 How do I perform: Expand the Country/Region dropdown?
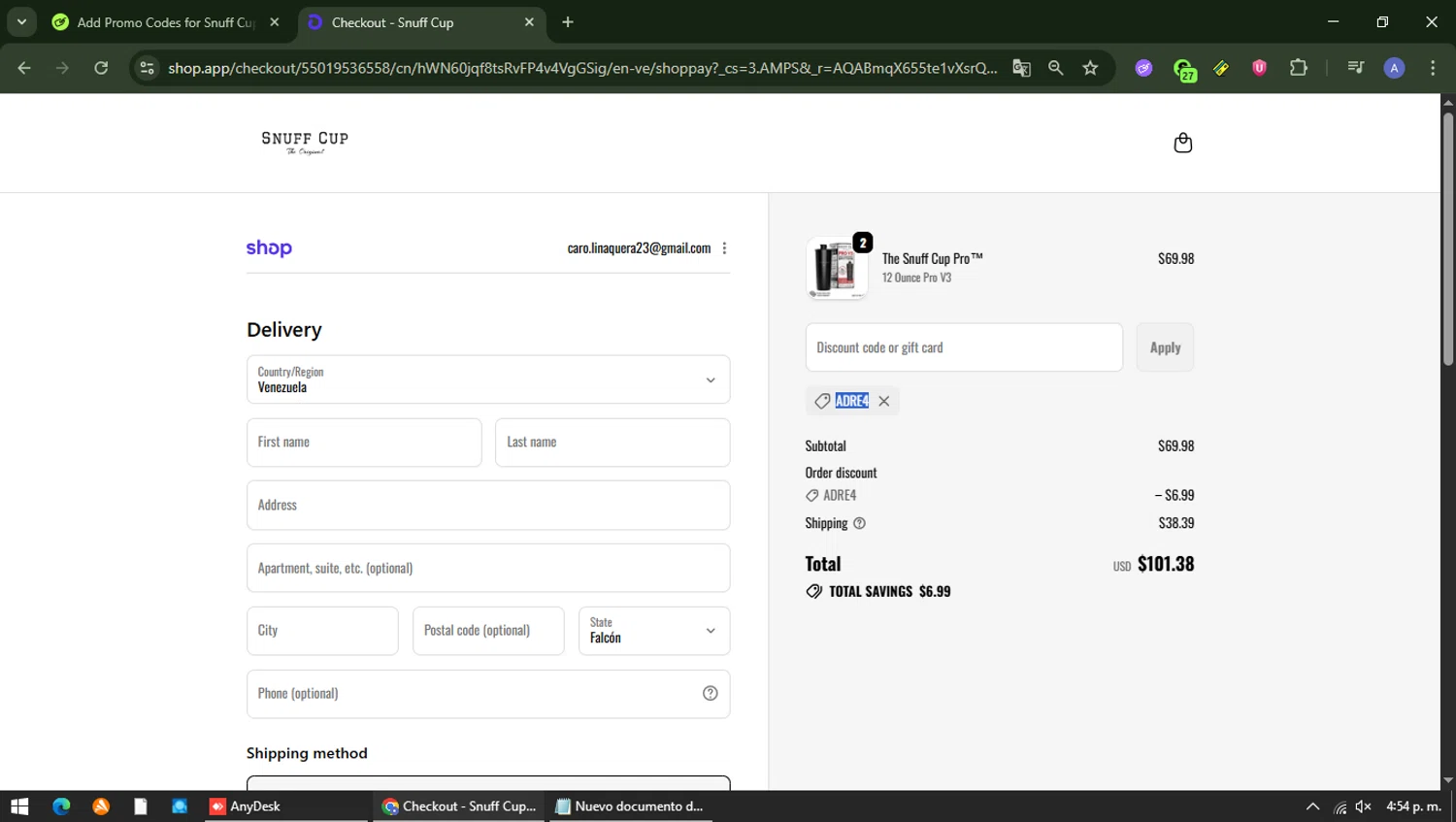tap(488, 379)
